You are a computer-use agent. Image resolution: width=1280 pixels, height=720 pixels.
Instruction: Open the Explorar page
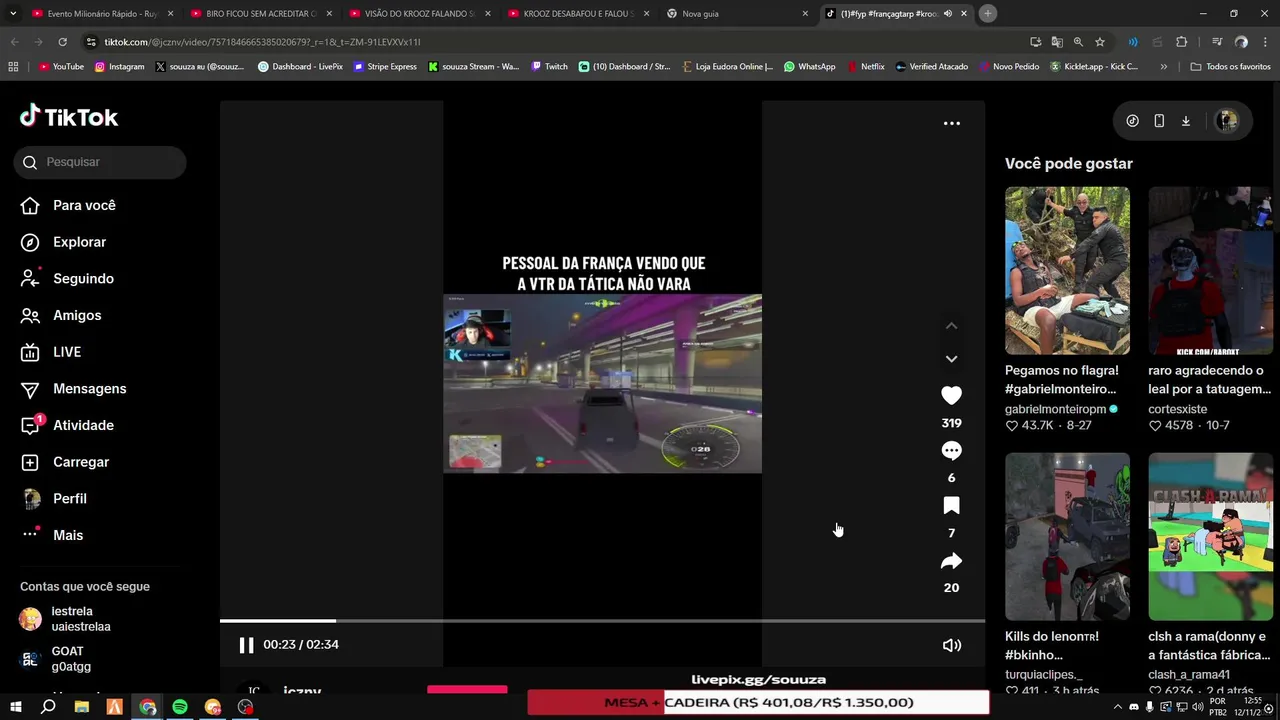(63, 242)
